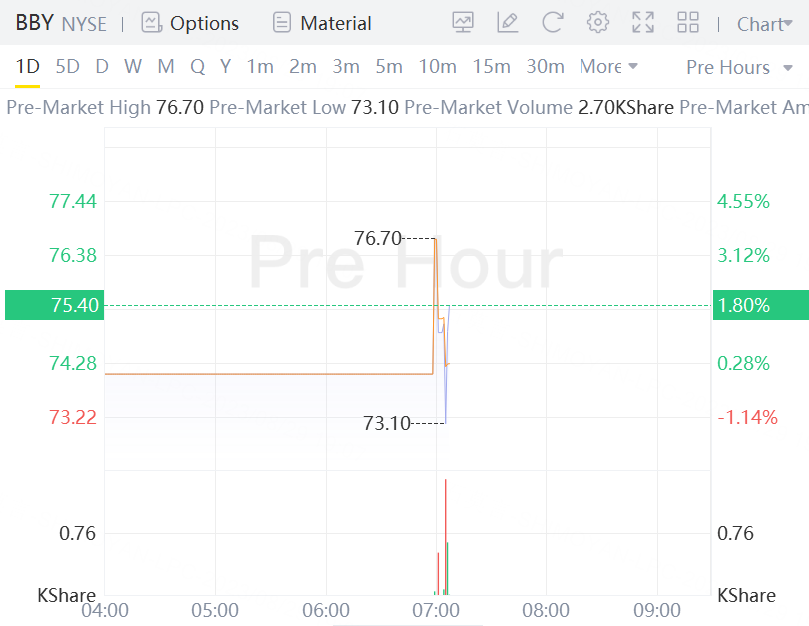
Task: Click the 75.40 current price label
Action: 53,305
